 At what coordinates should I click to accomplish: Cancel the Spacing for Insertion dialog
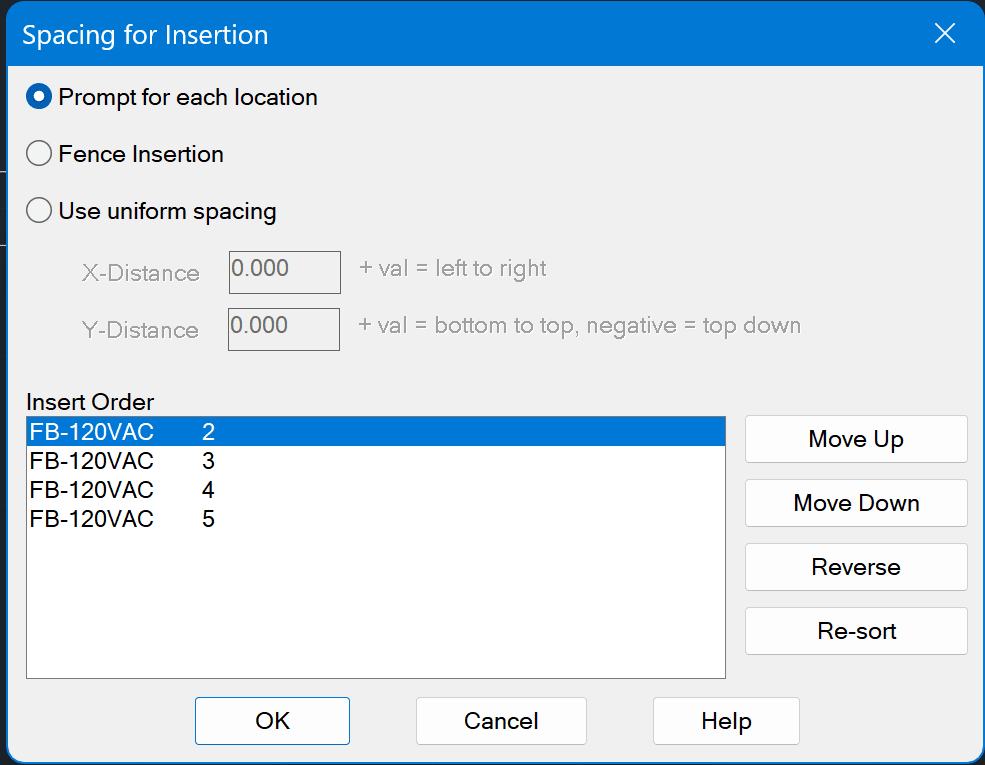click(x=501, y=721)
